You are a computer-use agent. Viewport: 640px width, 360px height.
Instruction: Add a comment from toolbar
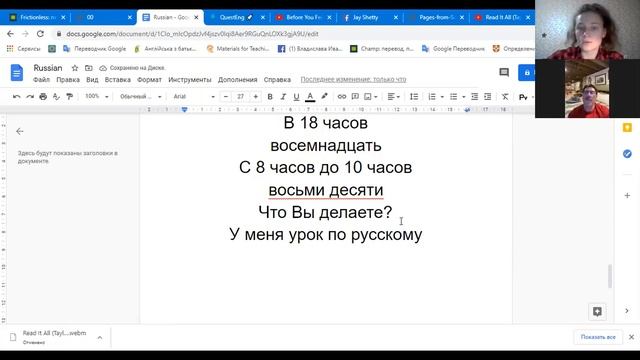click(x=355, y=97)
